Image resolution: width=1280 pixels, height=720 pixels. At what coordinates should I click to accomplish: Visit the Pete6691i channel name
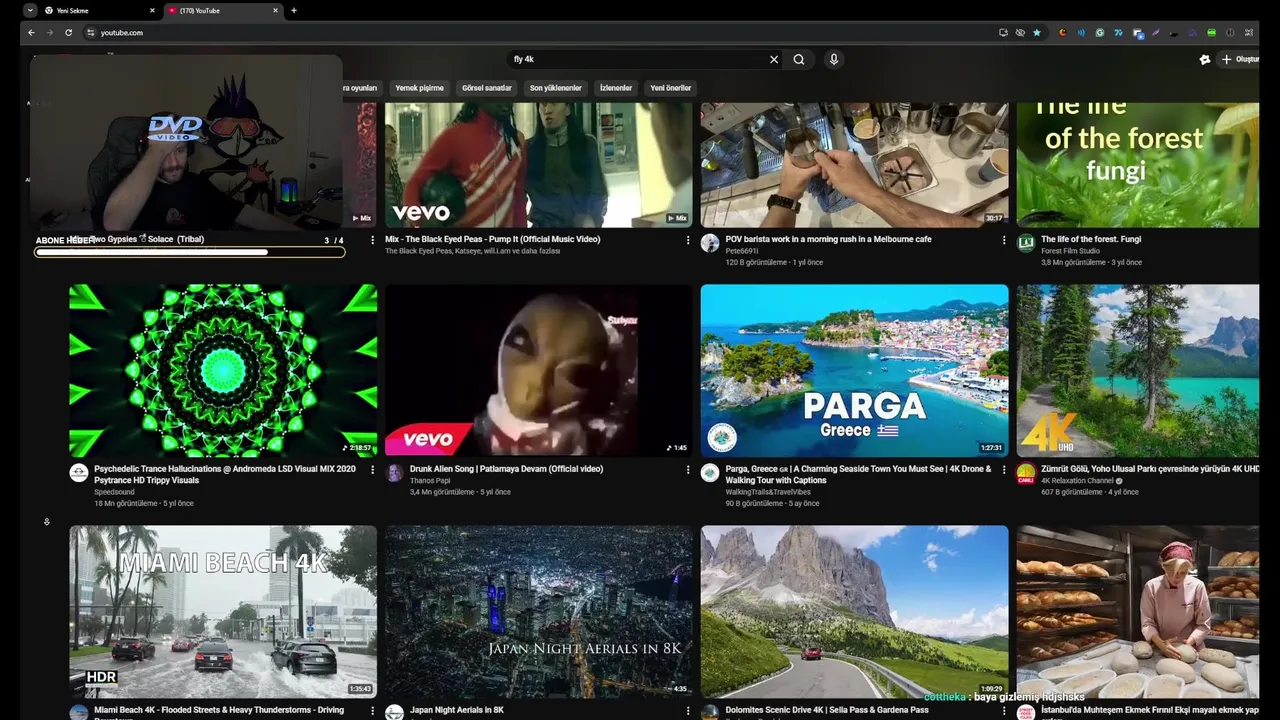coord(742,251)
